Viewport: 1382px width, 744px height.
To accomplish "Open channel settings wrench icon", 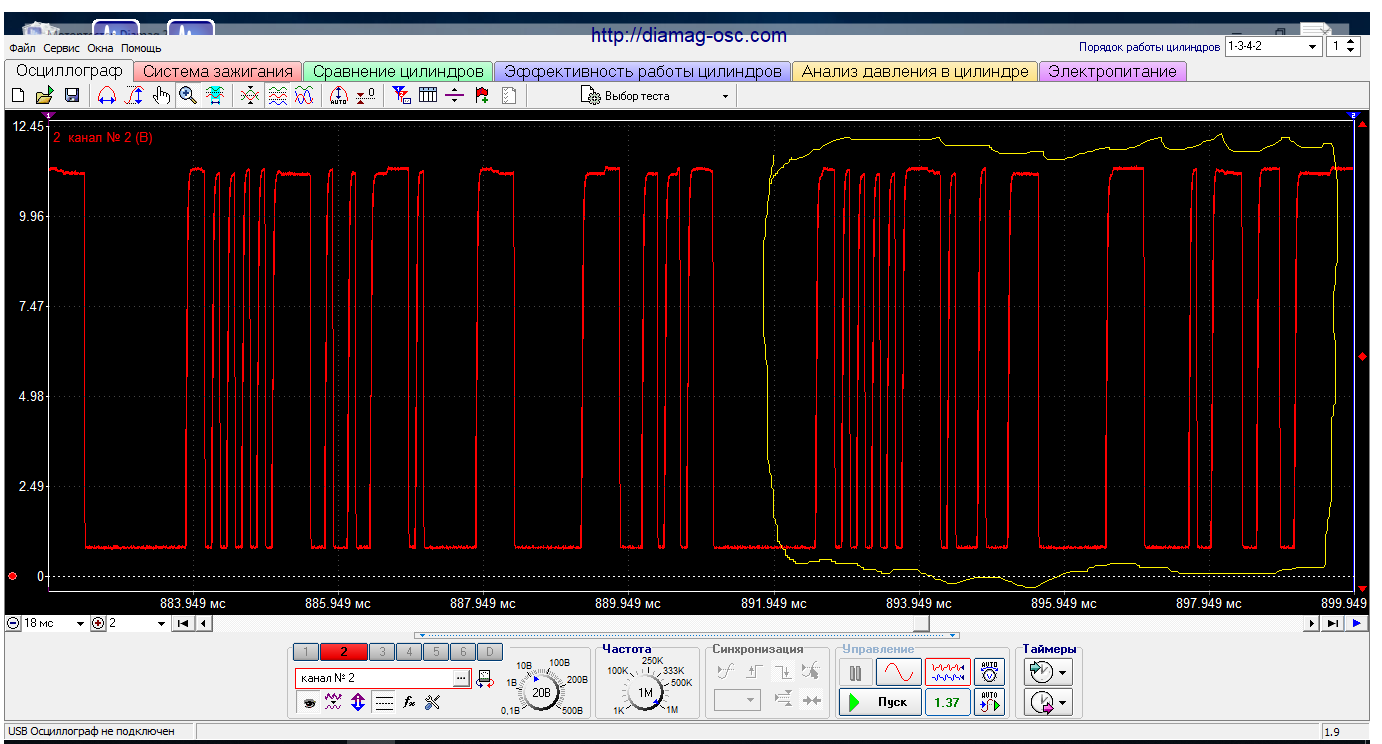I will [432, 703].
